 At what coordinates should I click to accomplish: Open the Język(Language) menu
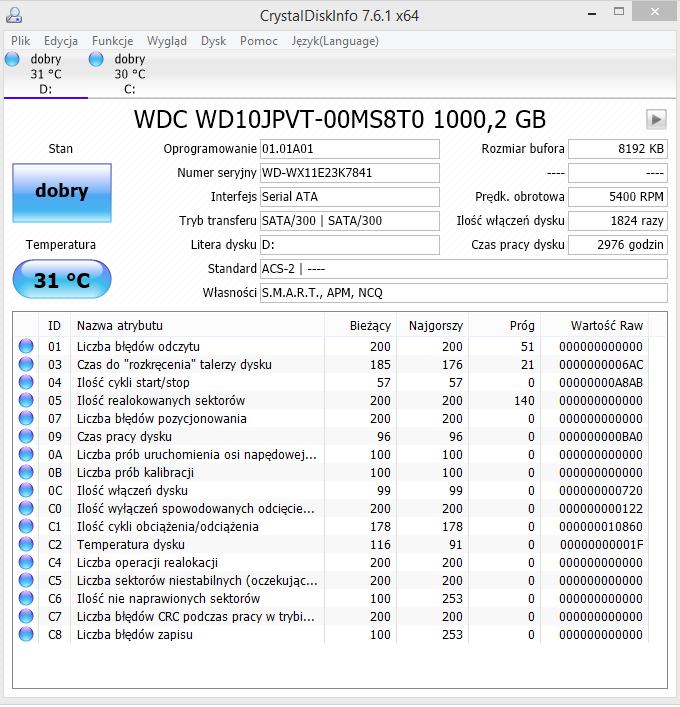click(335, 41)
